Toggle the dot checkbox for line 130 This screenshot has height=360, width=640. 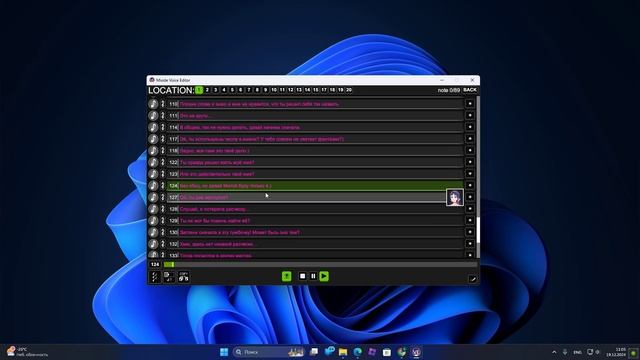[470, 232]
